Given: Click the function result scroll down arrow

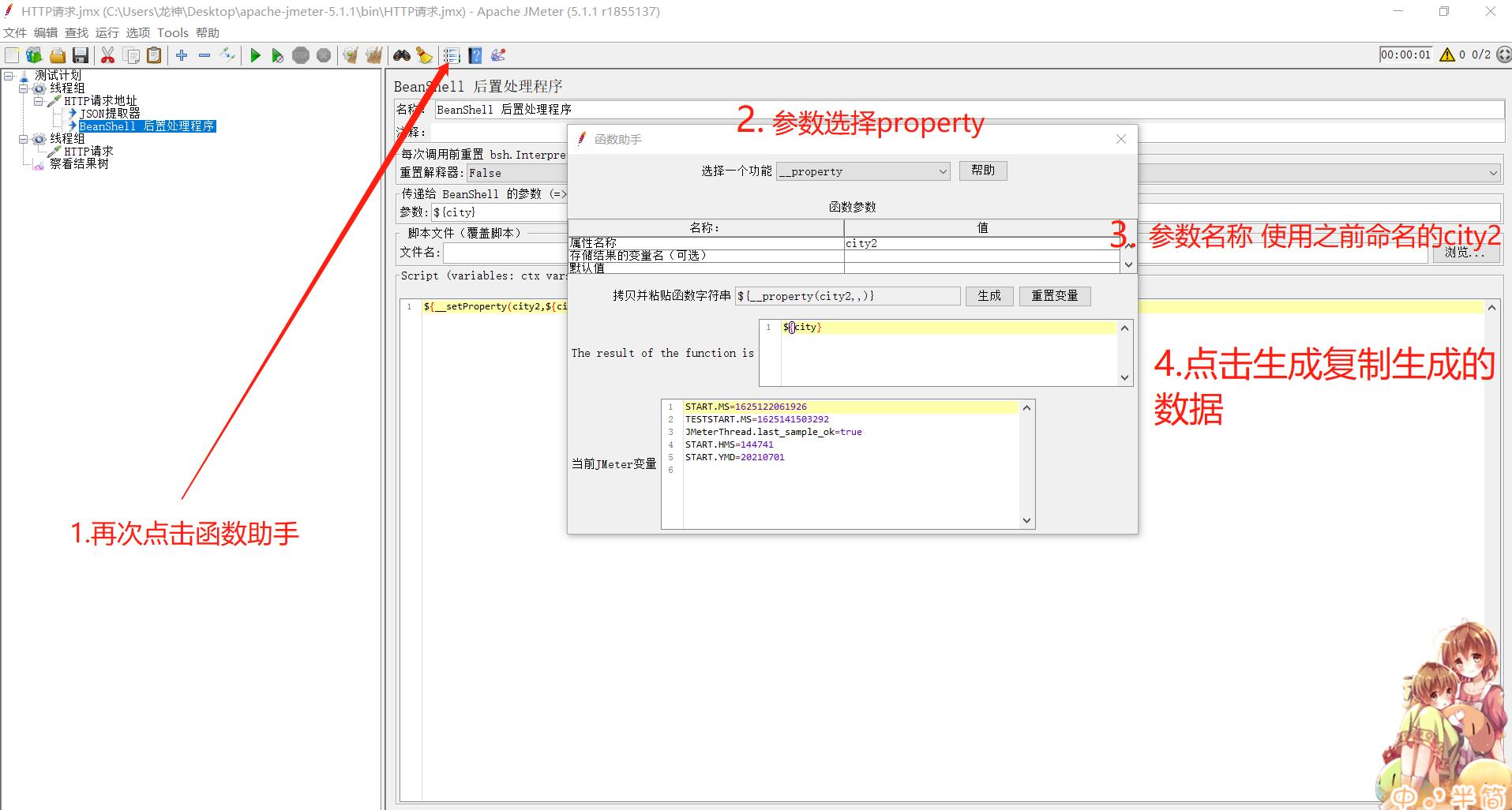Looking at the screenshot, I should (x=1125, y=377).
